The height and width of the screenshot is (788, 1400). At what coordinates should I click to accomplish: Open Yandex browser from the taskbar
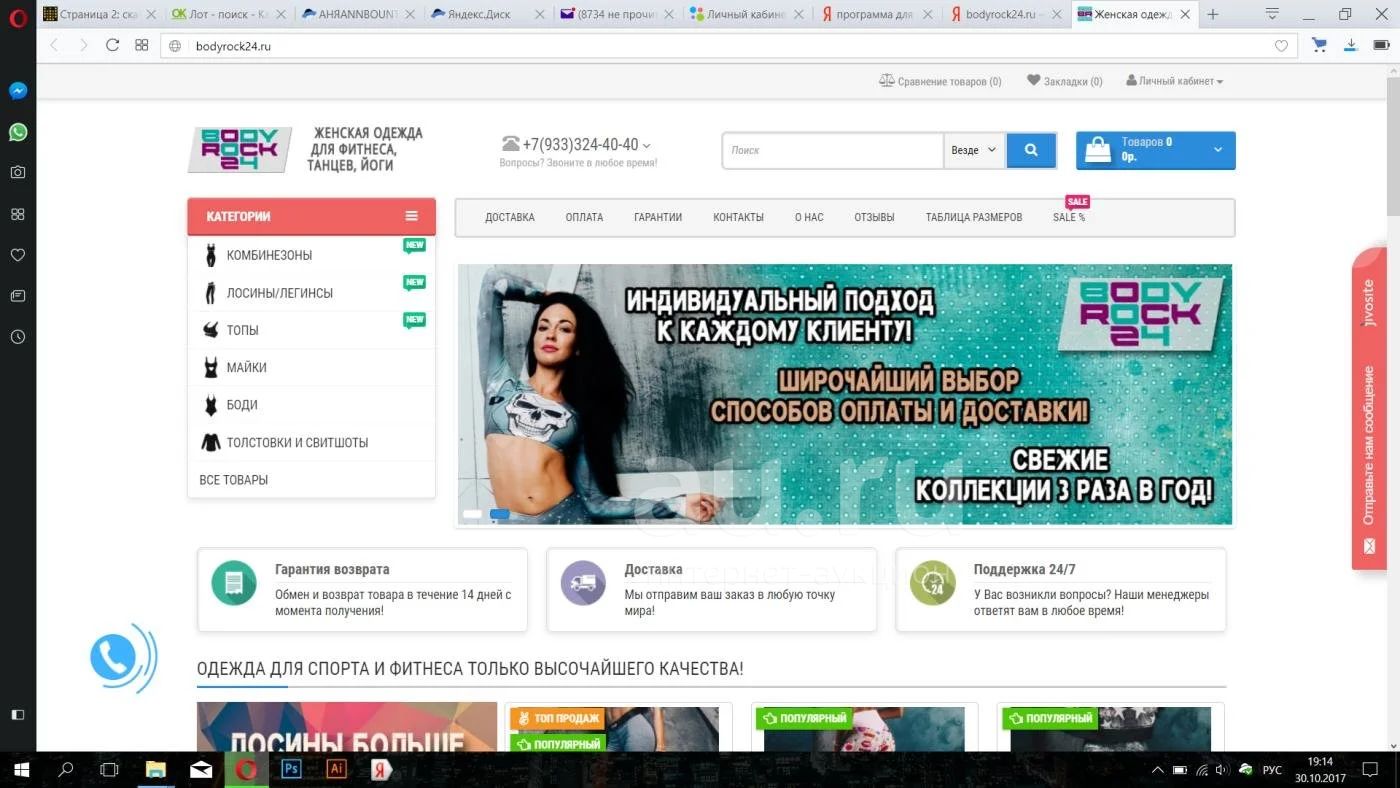click(x=381, y=769)
